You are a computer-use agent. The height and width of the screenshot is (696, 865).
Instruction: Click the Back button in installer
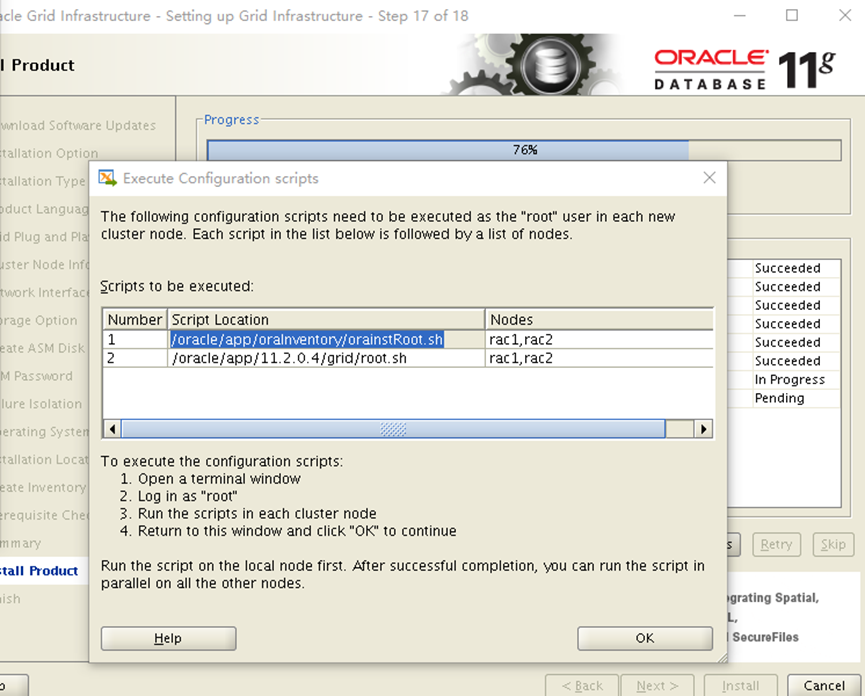pos(582,686)
